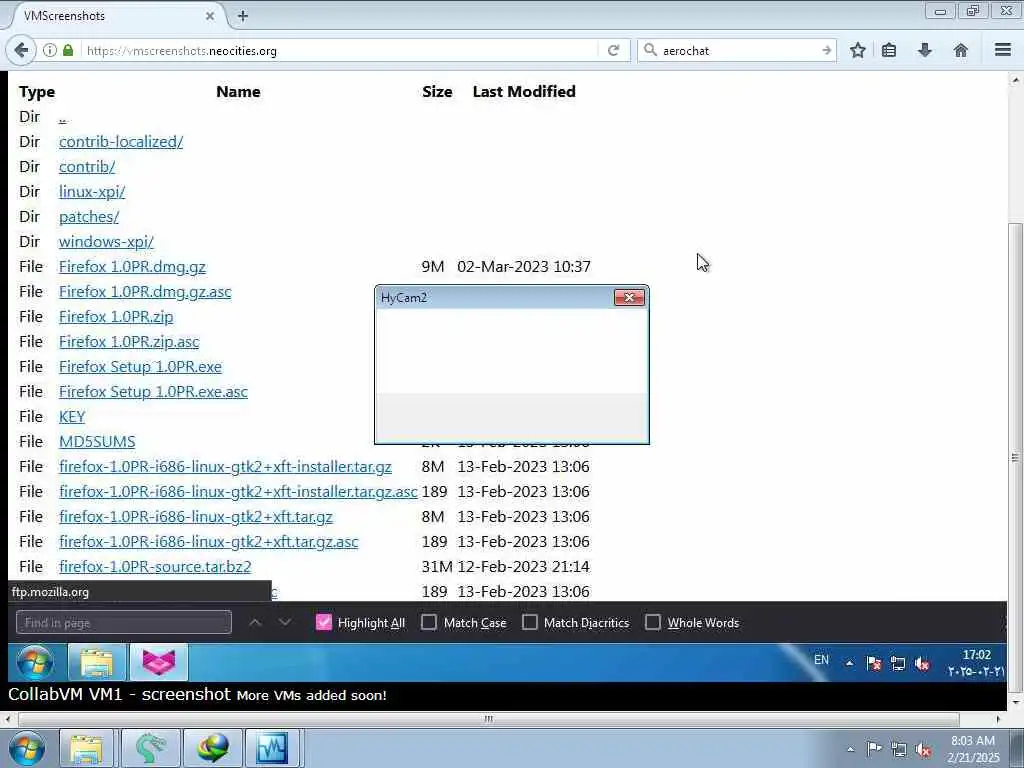Image resolution: width=1024 pixels, height=768 pixels.
Task: Show hidden icons in inner VM tray
Action: coord(850,664)
